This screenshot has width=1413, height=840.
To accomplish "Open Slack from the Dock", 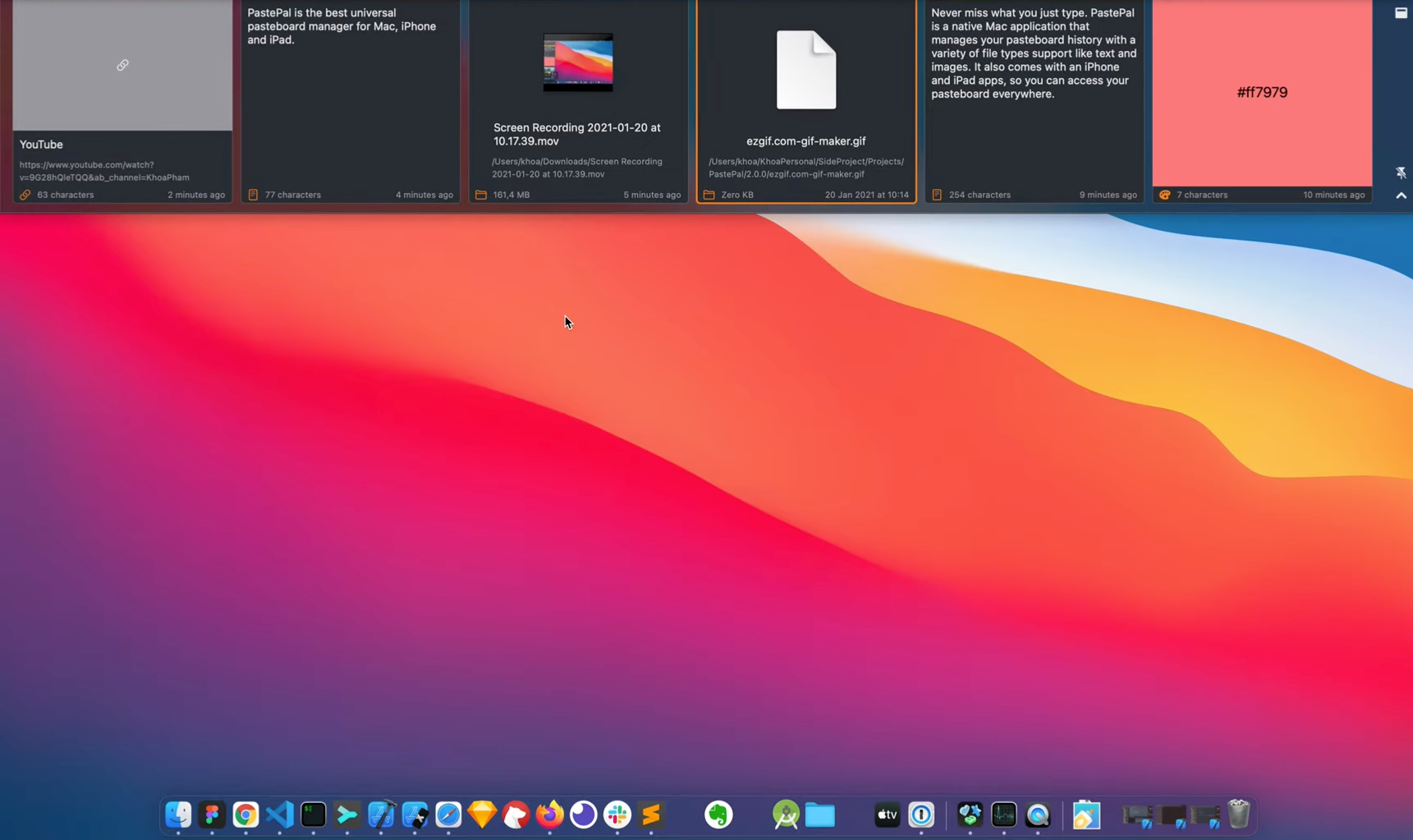I will pyautogui.click(x=617, y=815).
